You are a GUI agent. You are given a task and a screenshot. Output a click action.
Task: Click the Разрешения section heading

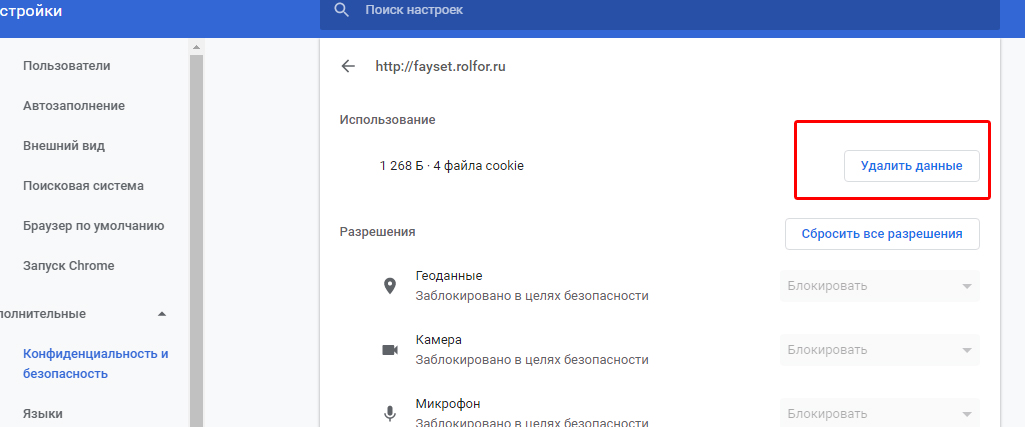click(378, 231)
